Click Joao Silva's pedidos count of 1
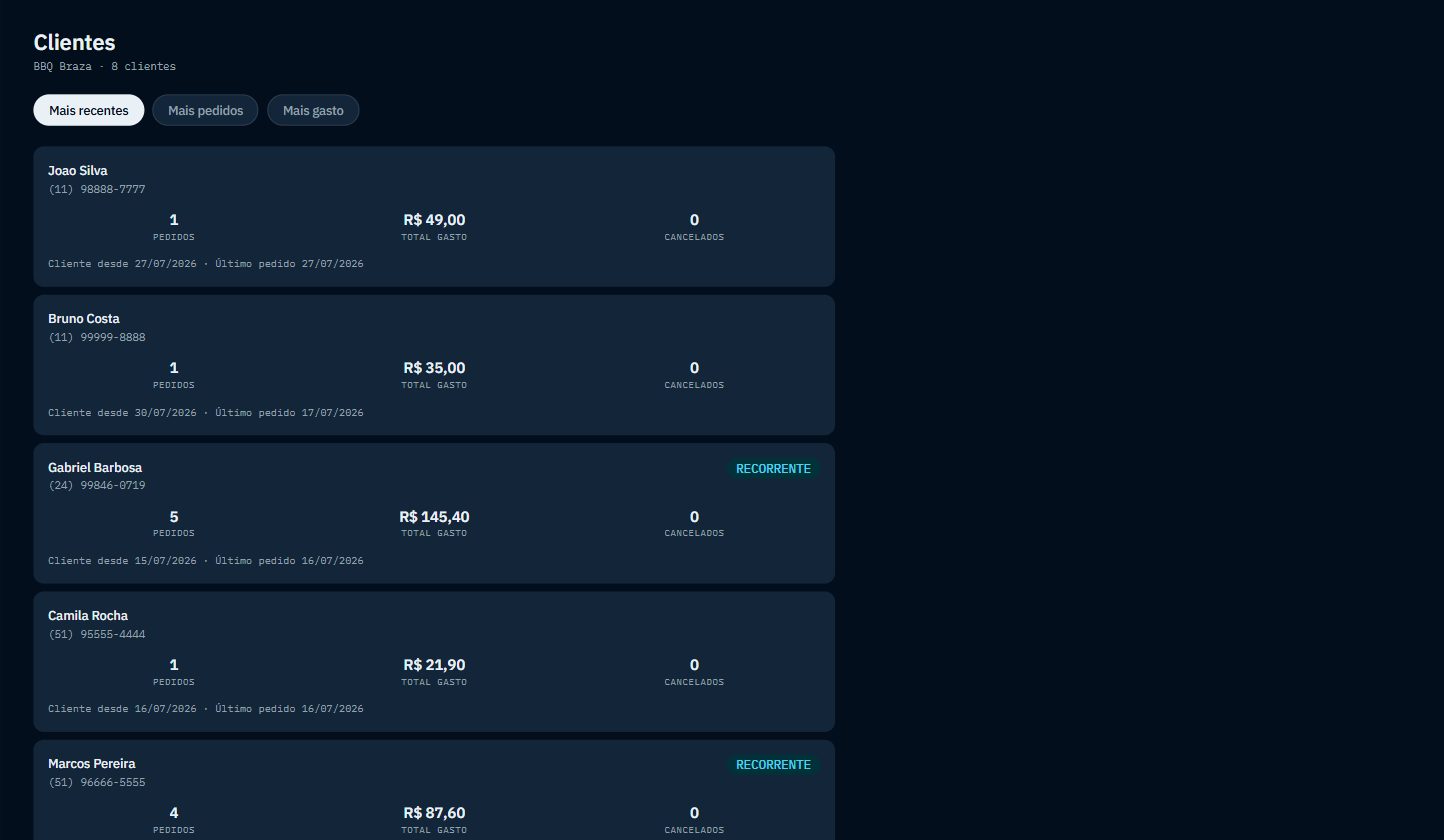1444x840 pixels. [x=174, y=220]
